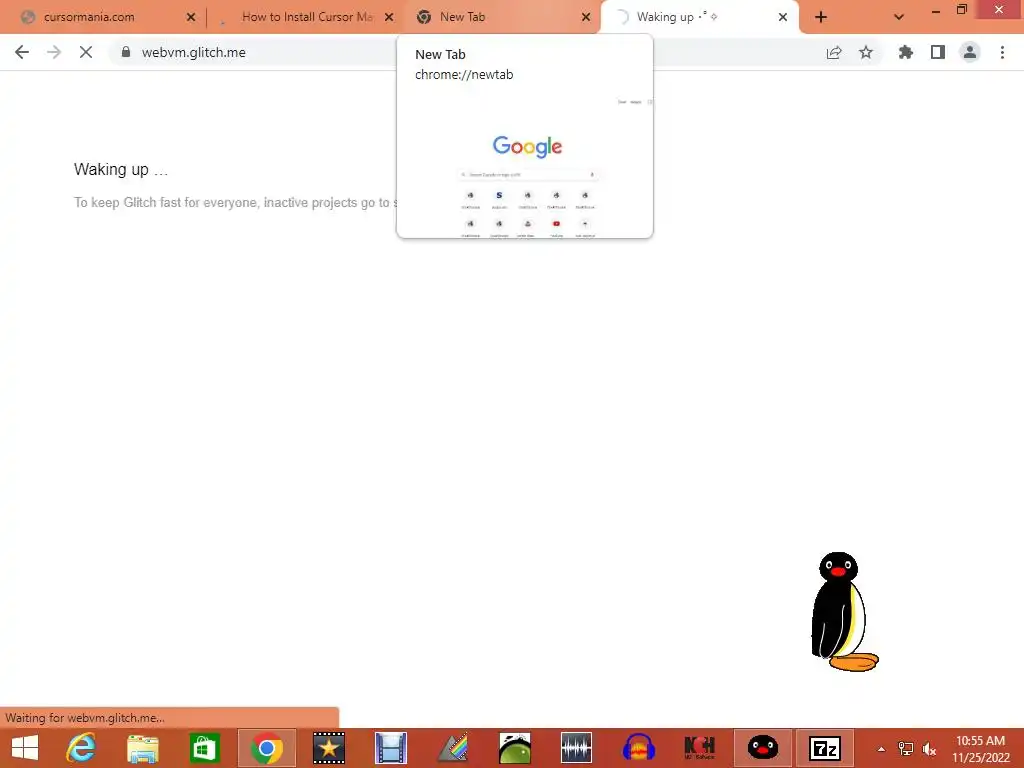Close the cursormania.com tab
This screenshot has height=768, width=1024.
(191, 17)
